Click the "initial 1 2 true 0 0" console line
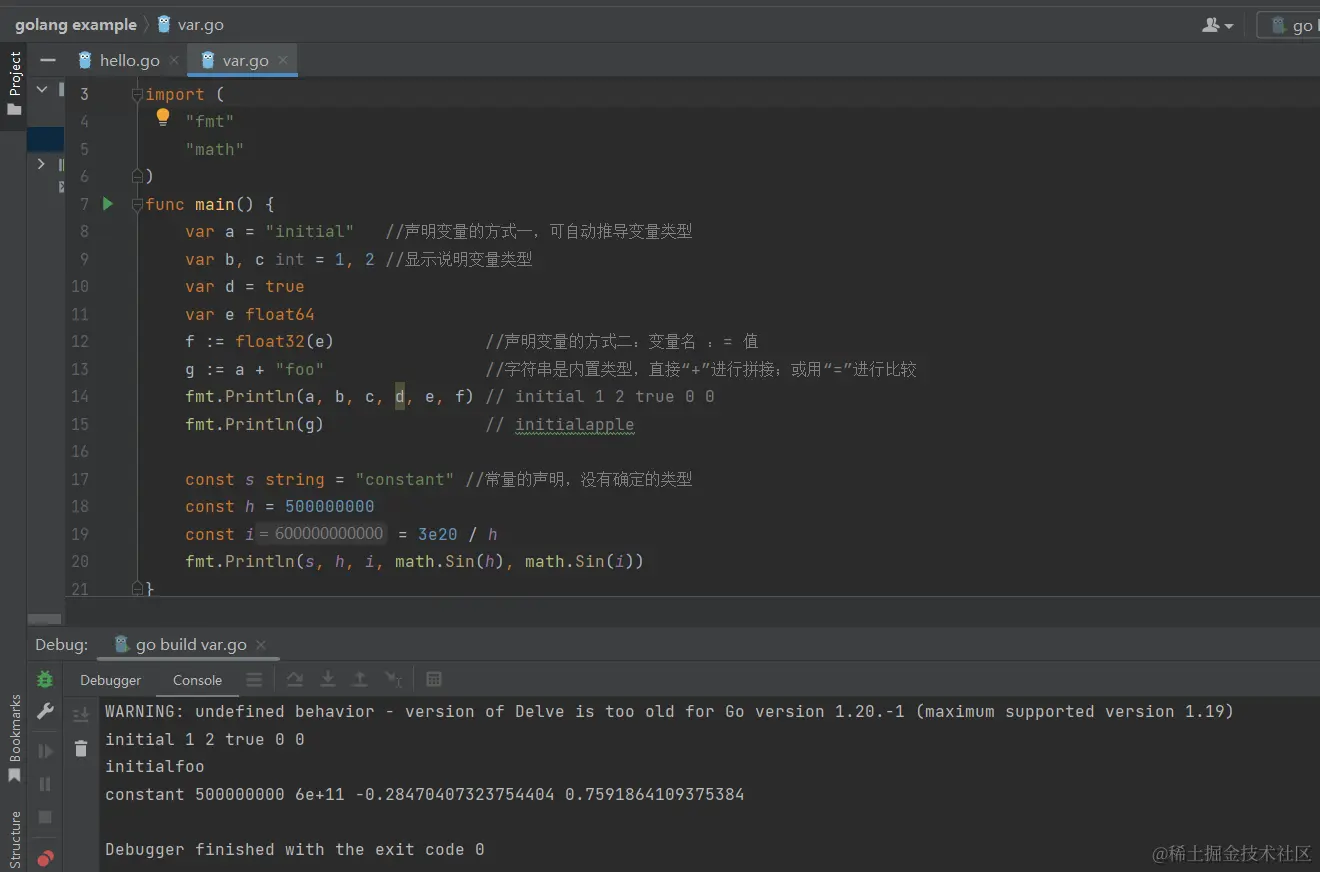The image size is (1320, 872). point(205,739)
